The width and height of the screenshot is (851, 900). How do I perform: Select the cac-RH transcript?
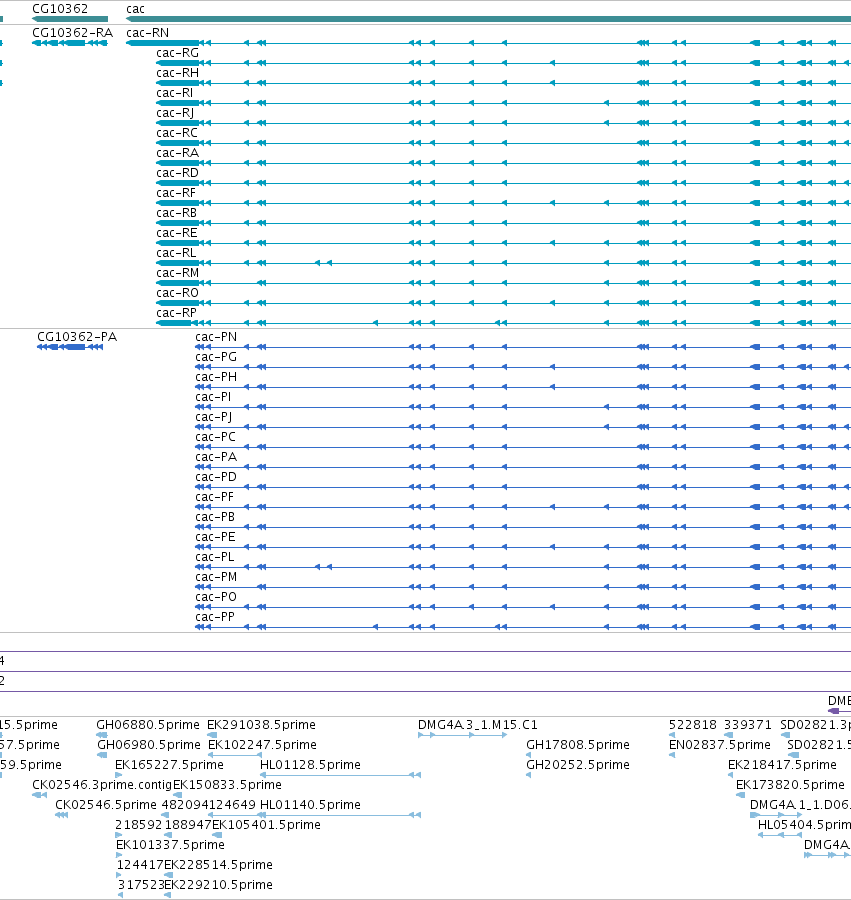click(x=177, y=73)
